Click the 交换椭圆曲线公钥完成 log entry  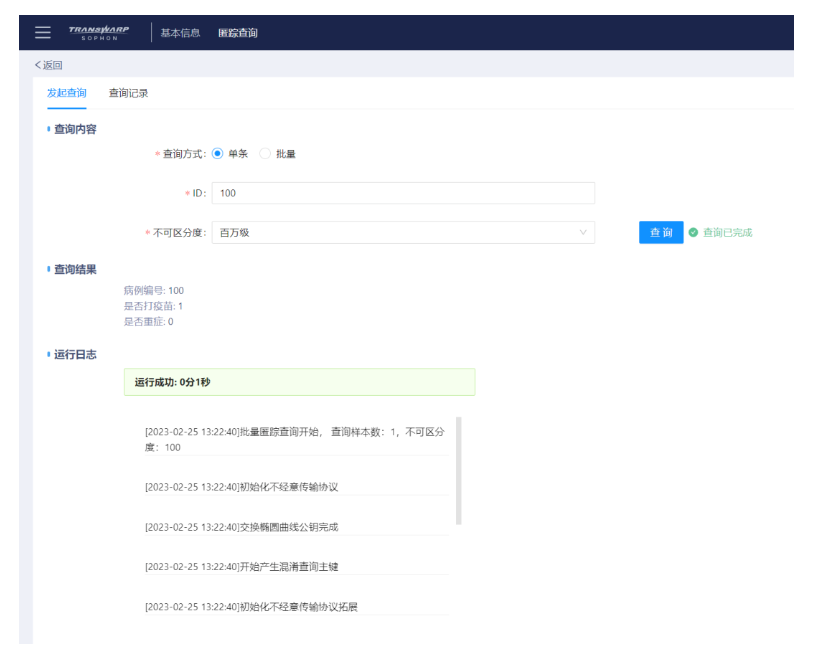tap(241, 527)
